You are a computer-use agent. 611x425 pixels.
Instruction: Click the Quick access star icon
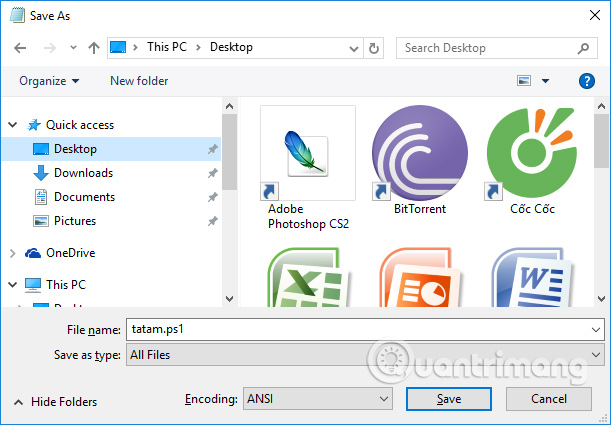click(x=34, y=125)
